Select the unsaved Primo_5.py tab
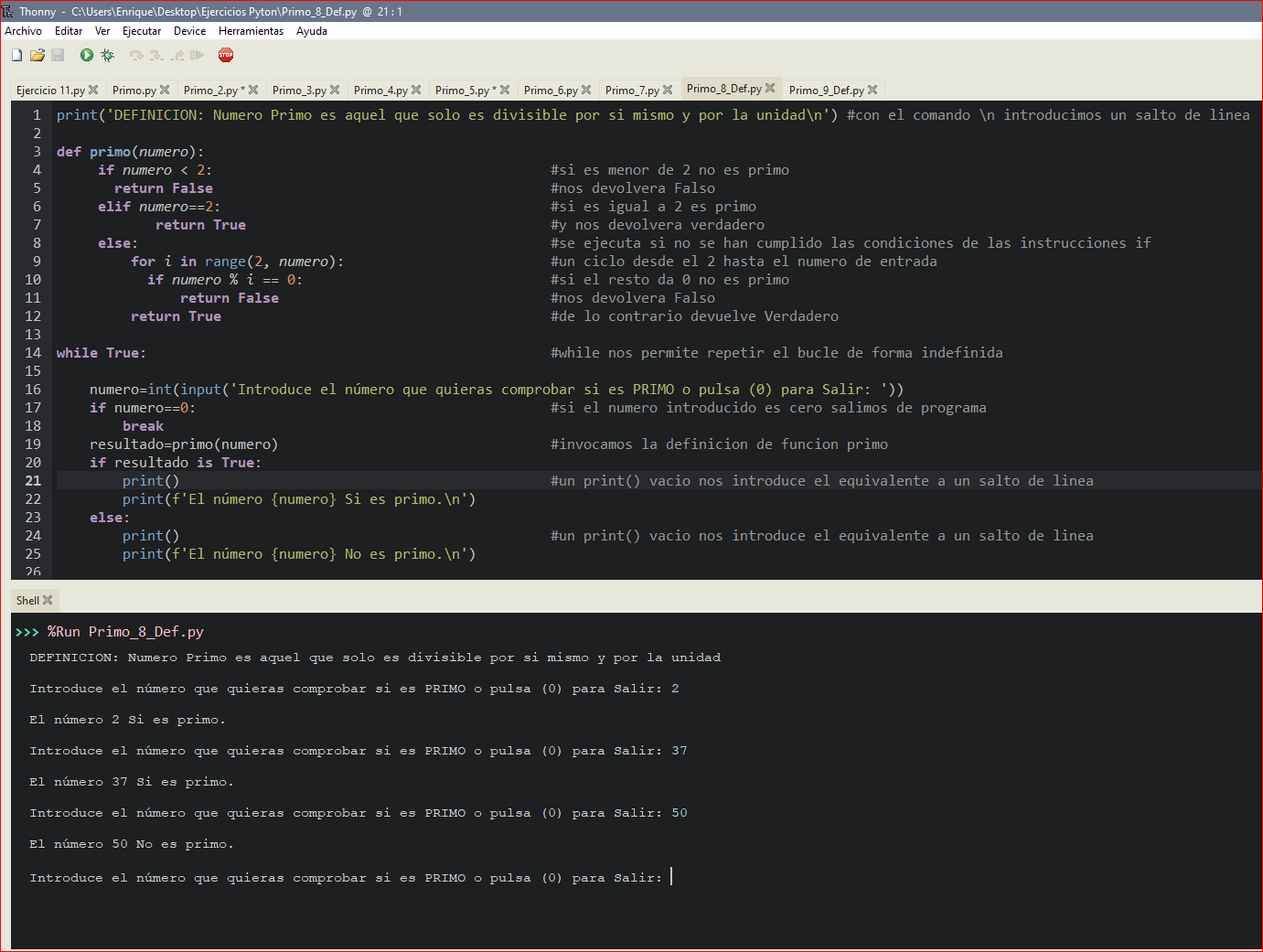The width and height of the screenshot is (1263, 952). (x=465, y=89)
